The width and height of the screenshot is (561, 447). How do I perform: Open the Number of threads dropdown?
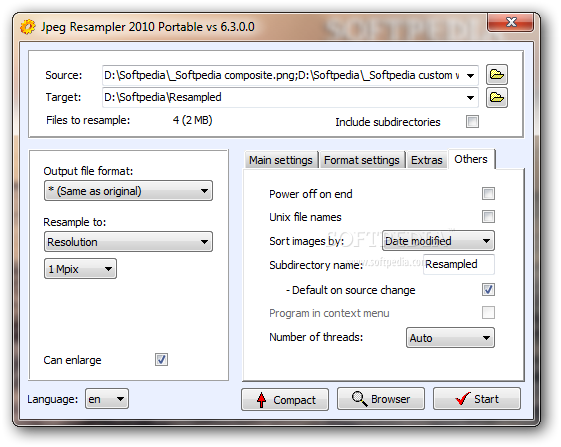pyautogui.click(x=450, y=337)
